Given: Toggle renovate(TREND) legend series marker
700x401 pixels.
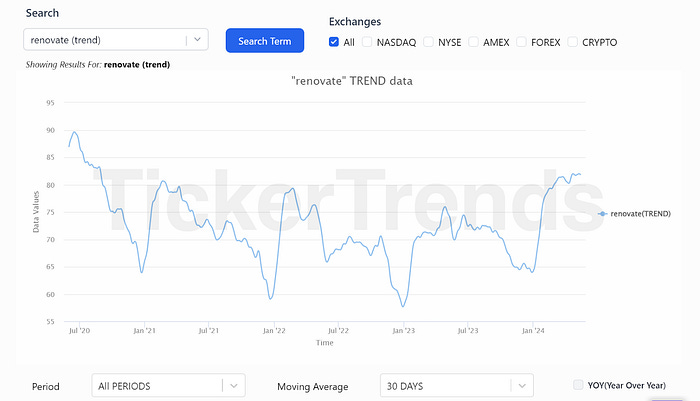Looking at the screenshot, I should point(603,214).
